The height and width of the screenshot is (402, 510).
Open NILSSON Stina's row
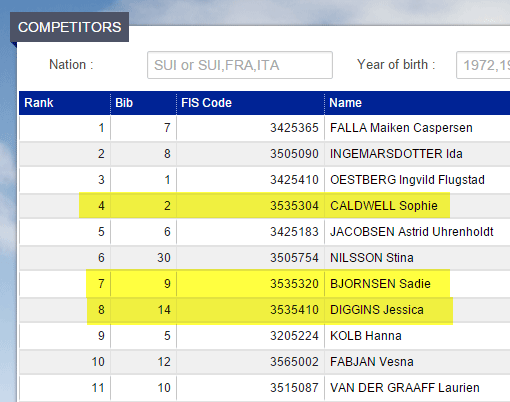(x=265, y=258)
